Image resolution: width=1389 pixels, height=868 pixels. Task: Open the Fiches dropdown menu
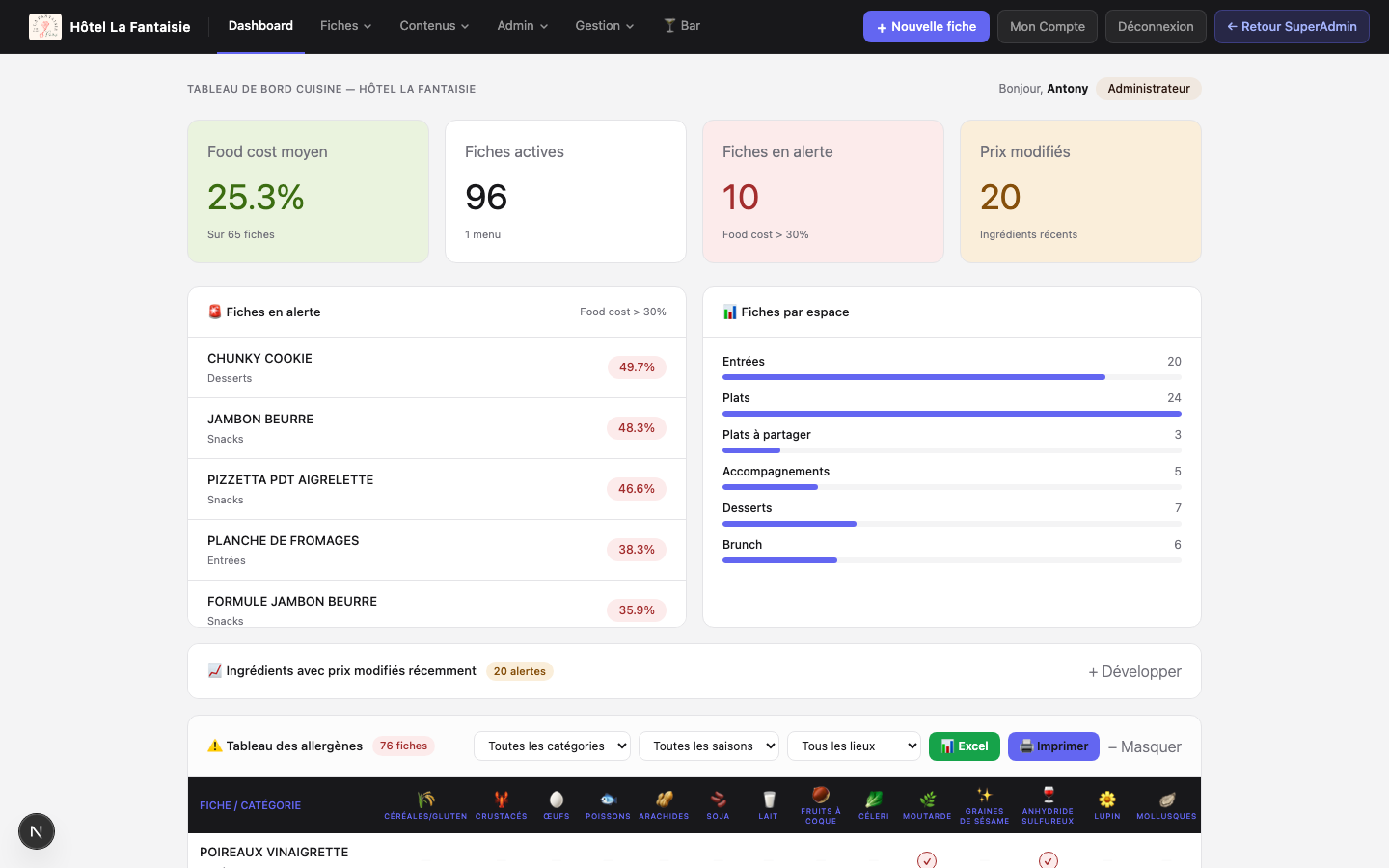point(345,26)
